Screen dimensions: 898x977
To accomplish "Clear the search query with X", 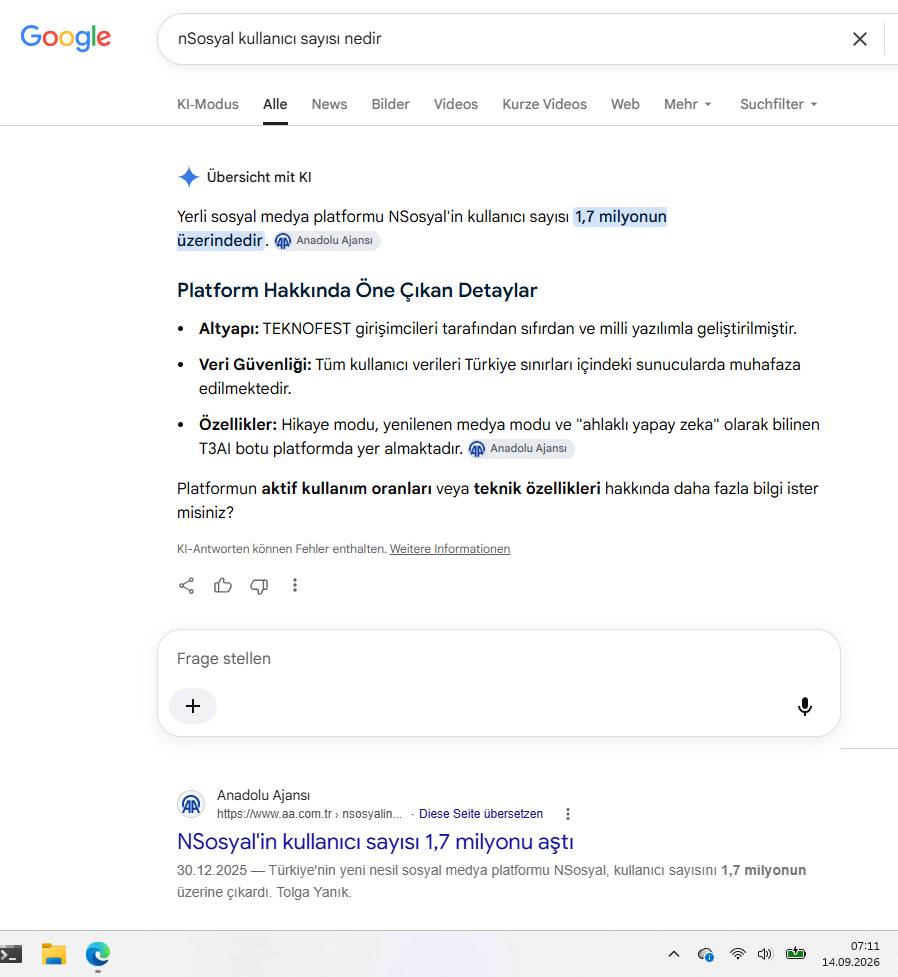I will [859, 39].
